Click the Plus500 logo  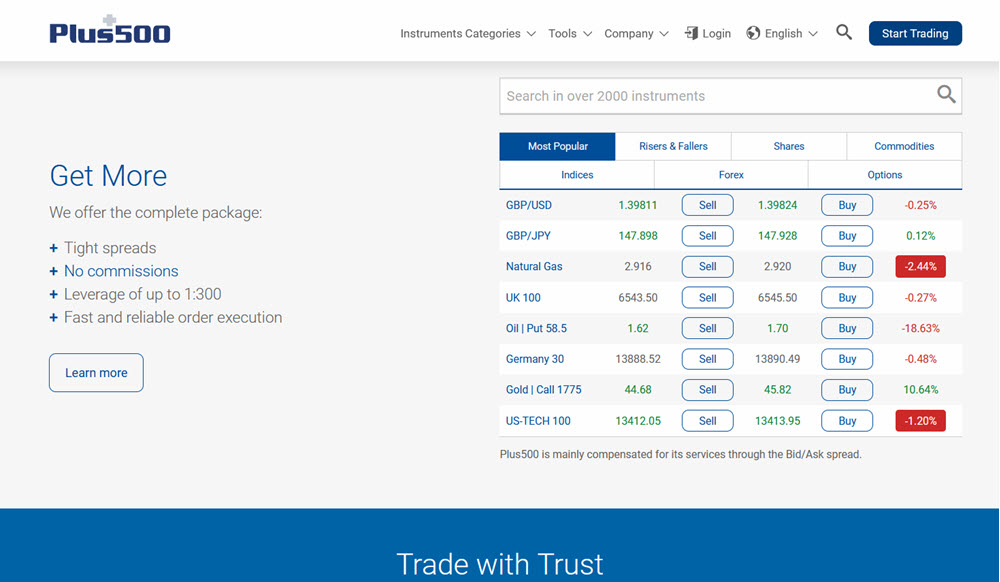(110, 31)
